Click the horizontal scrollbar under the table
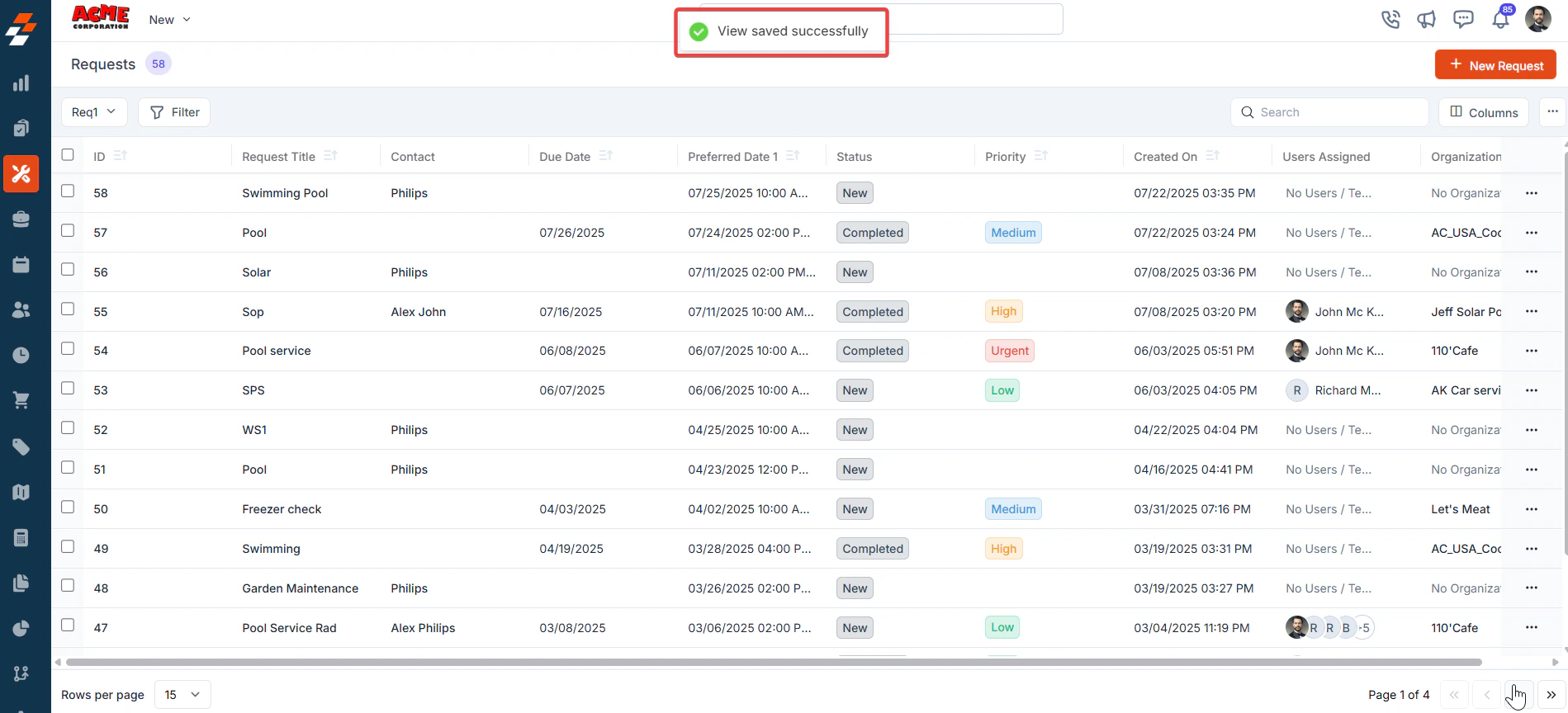The height and width of the screenshot is (713, 1568). 773,662
